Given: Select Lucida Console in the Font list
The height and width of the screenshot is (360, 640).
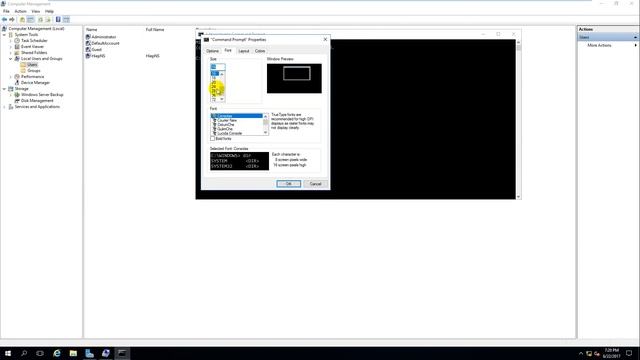Looking at the screenshot, I should click(x=237, y=133).
